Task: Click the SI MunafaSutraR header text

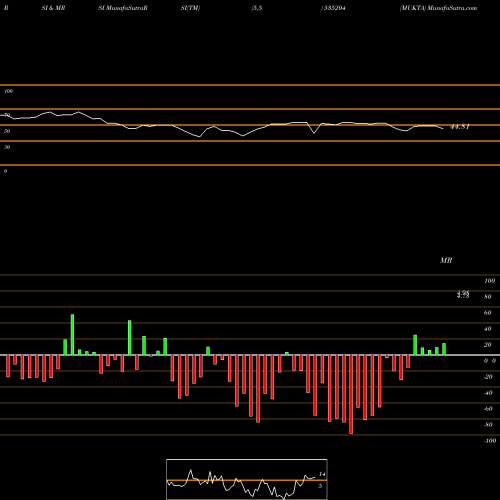Action: 123,8
